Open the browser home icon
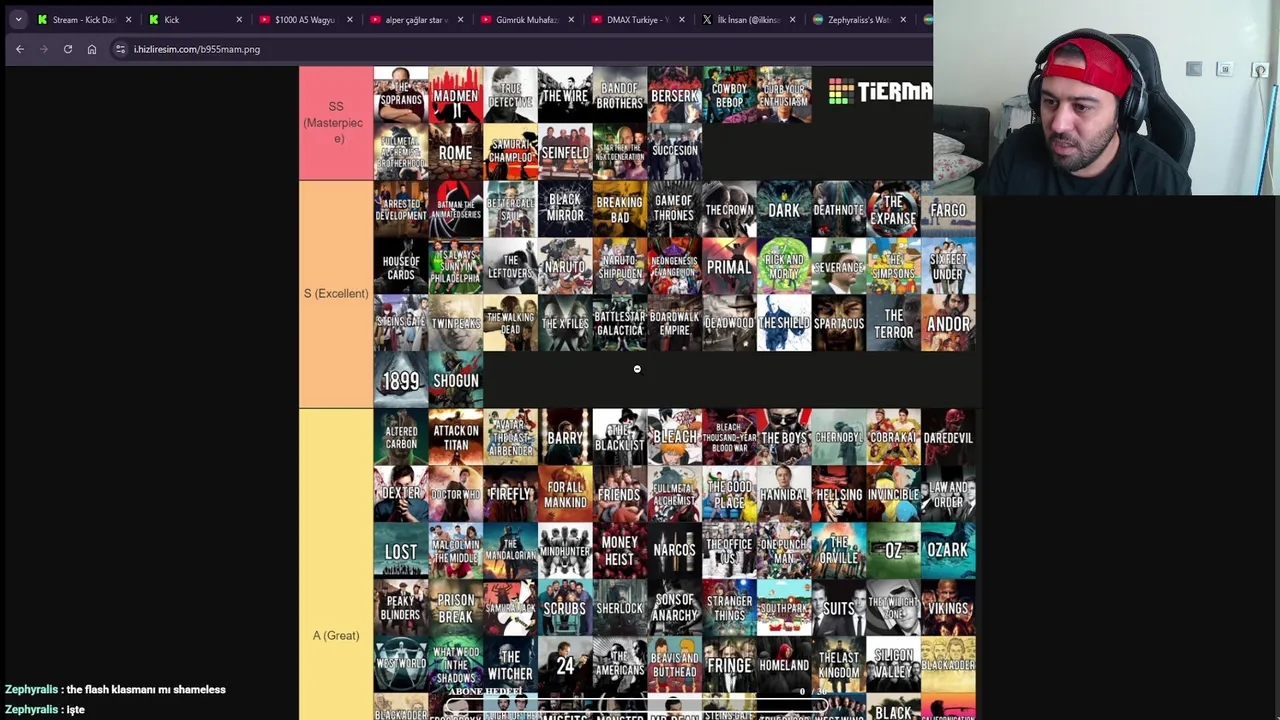Image resolution: width=1280 pixels, height=720 pixels. tap(92, 49)
